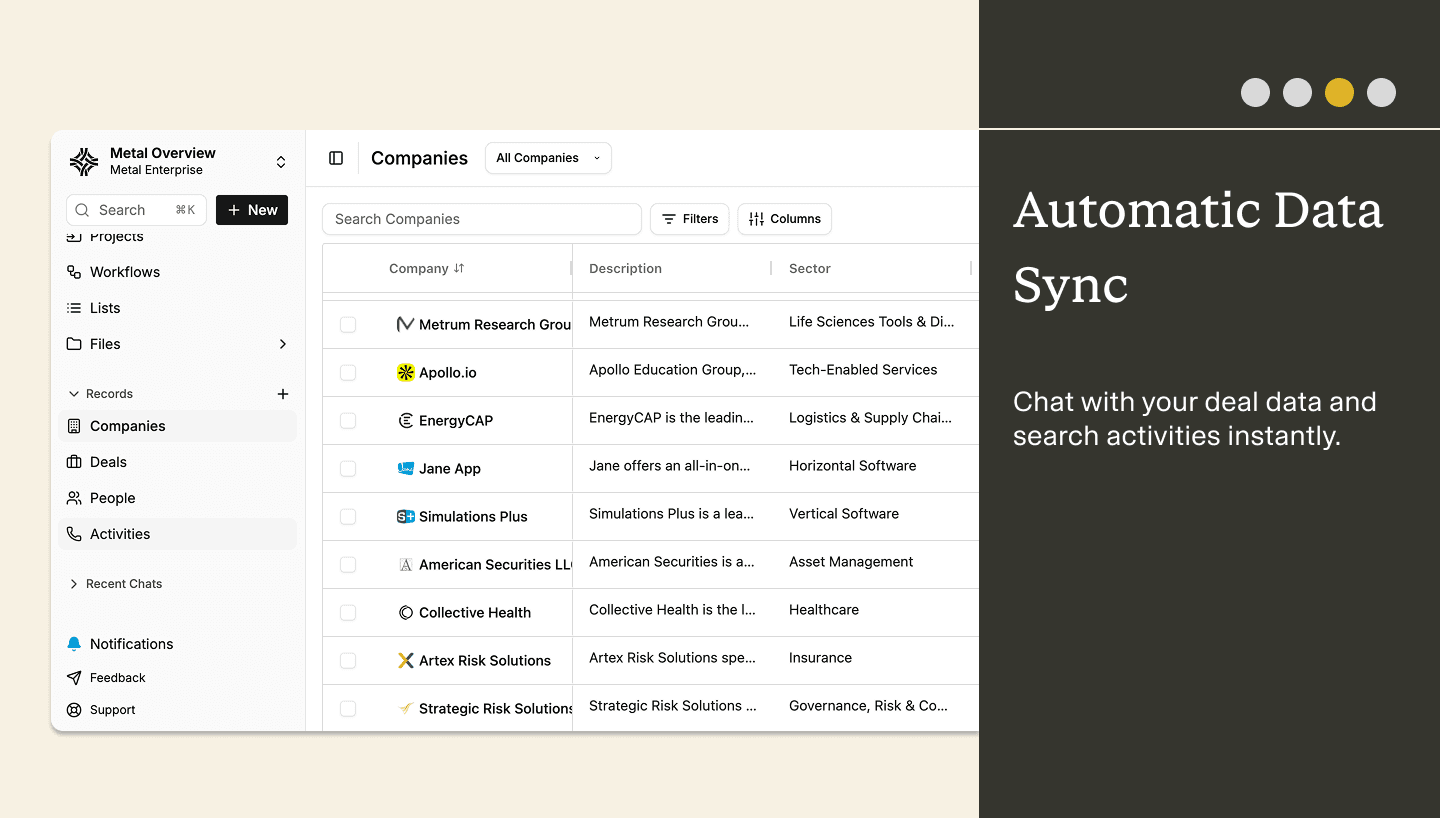Image resolution: width=1440 pixels, height=818 pixels.
Task: Check the Apollo.io row checkbox
Action: coord(348,372)
